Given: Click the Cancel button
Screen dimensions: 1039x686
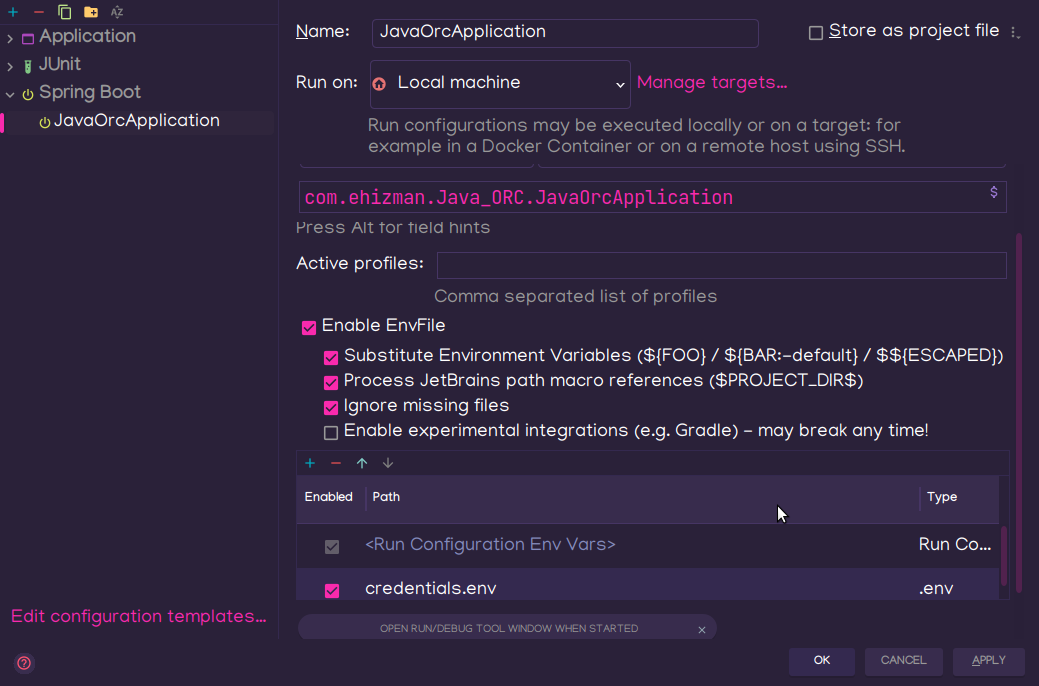Looking at the screenshot, I should coord(903,661).
